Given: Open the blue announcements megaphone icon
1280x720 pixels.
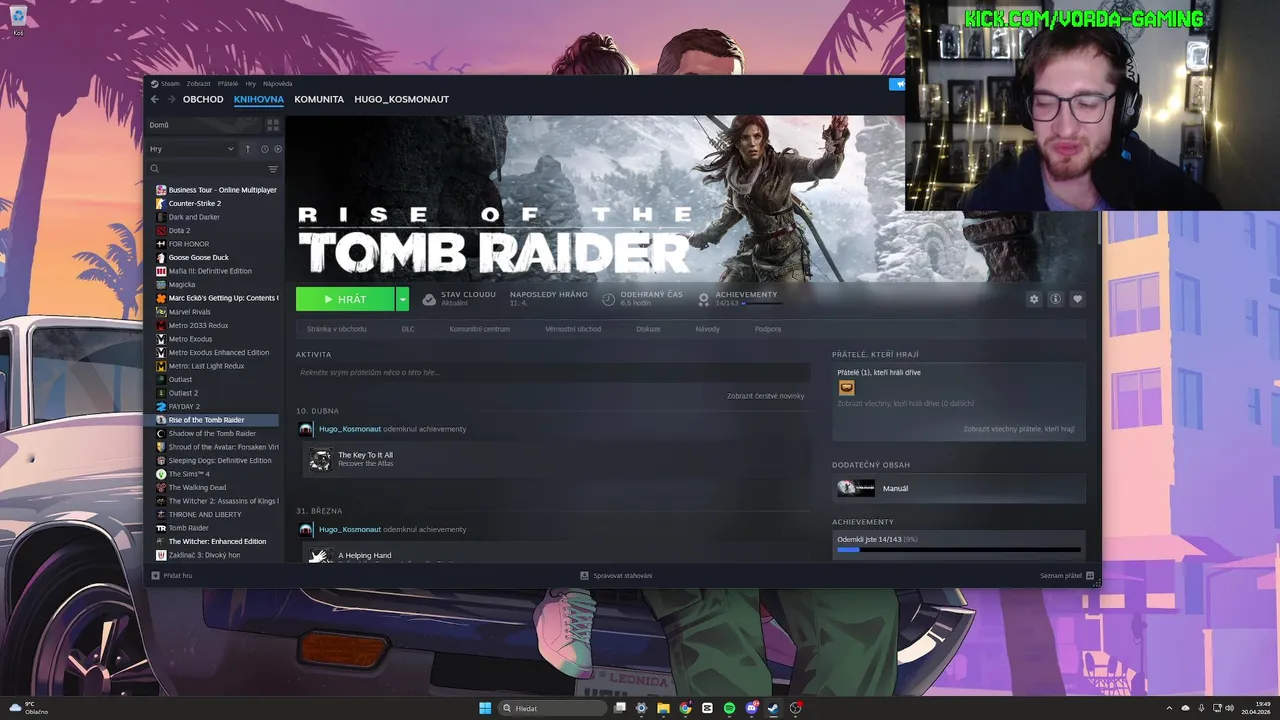Looking at the screenshot, I should point(896,84).
